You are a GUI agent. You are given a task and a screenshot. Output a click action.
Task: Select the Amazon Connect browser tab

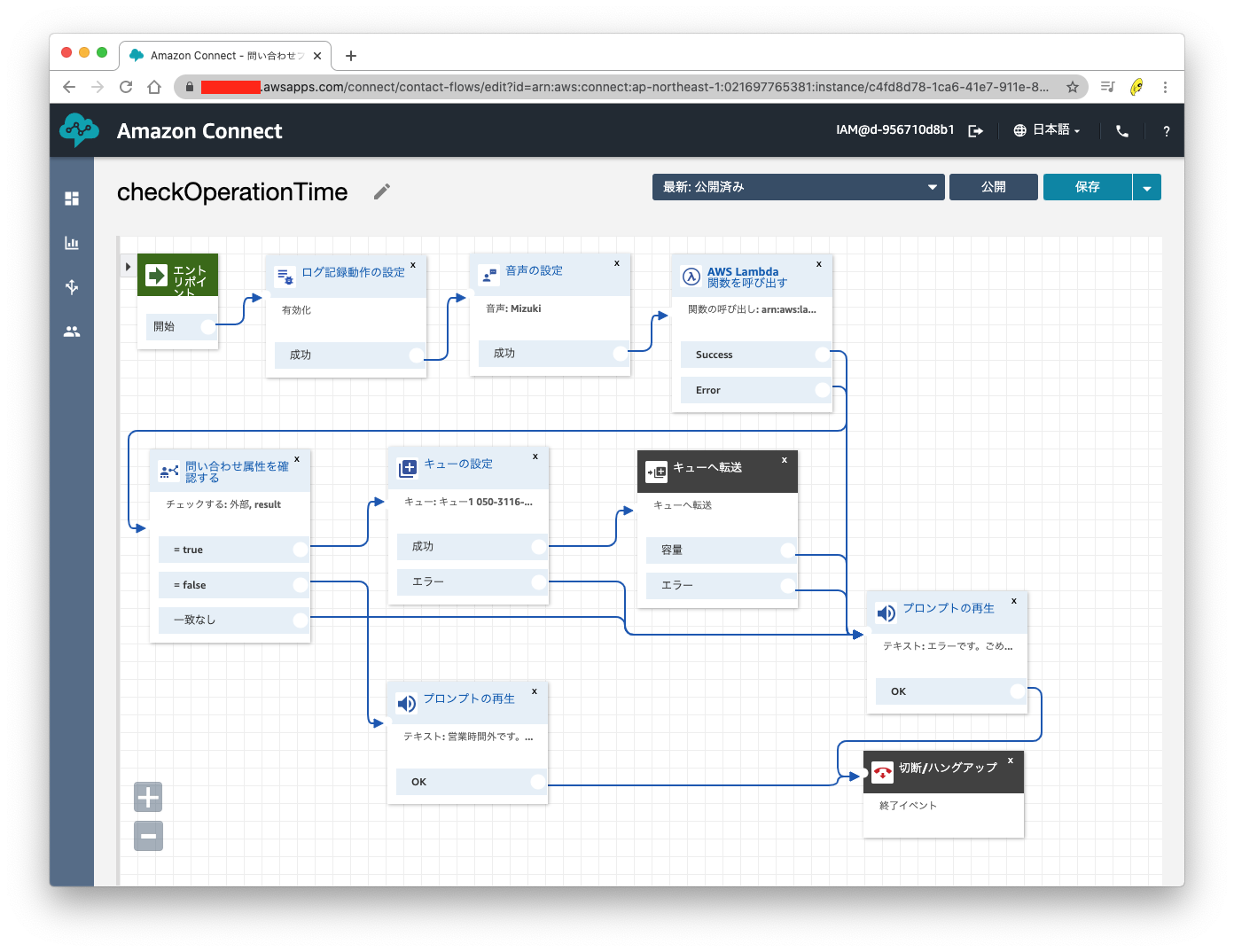[x=225, y=55]
